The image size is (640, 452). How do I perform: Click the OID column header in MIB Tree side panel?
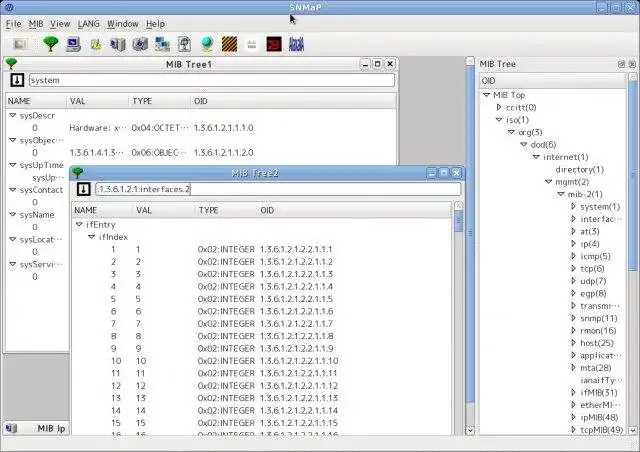[553, 81]
